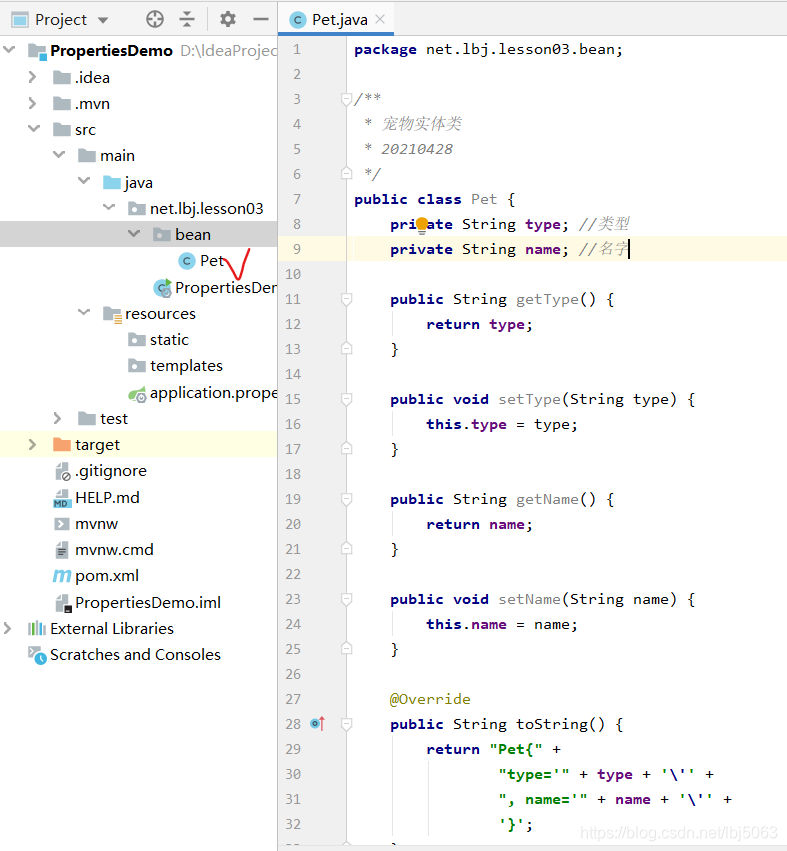The height and width of the screenshot is (851, 787).
Task: Click the pom.xml Maven m icon
Action: coord(62,576)
